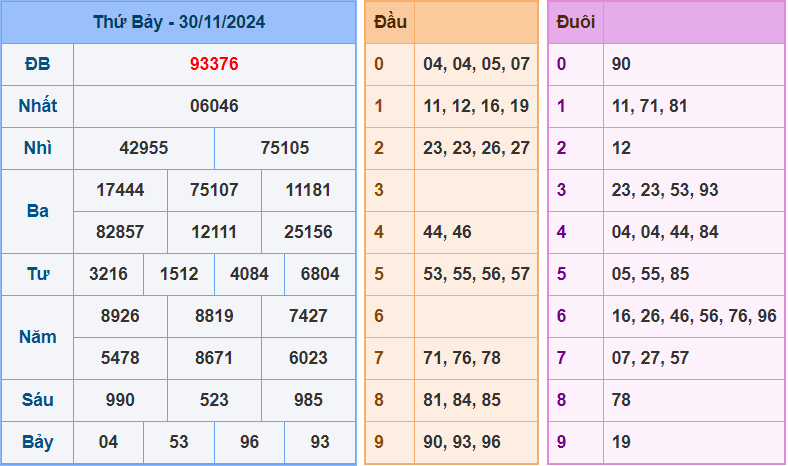This screenshot has height=466, width=788.
Task: Select fourth prize number 6804
Action: point(320,274)
